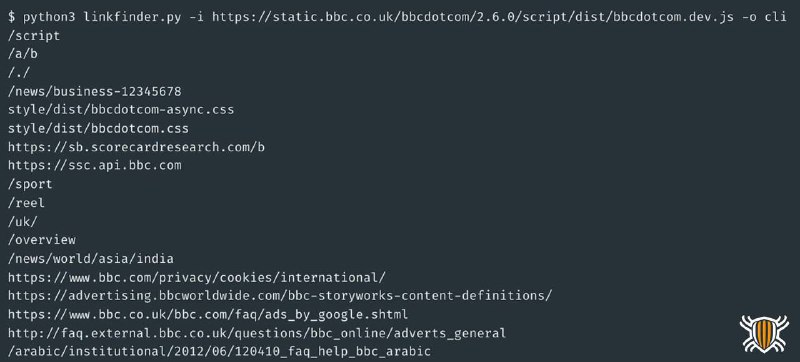Image resolution: width=800 pixels, height=362 pixels.
Task: Select the /news/world/asia/india output line
Action: point(91,259)
